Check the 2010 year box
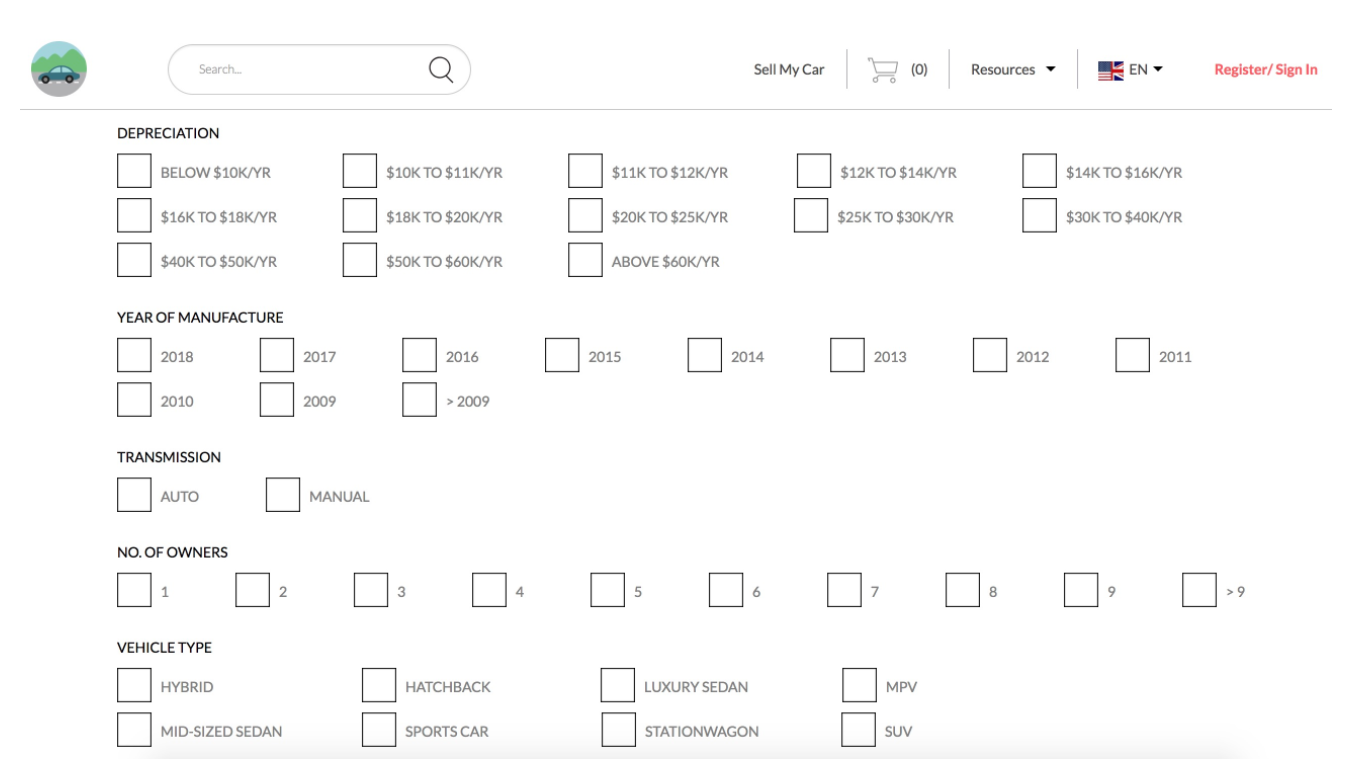This screenshot has width=1360, height=770. [x=134, y=400]
